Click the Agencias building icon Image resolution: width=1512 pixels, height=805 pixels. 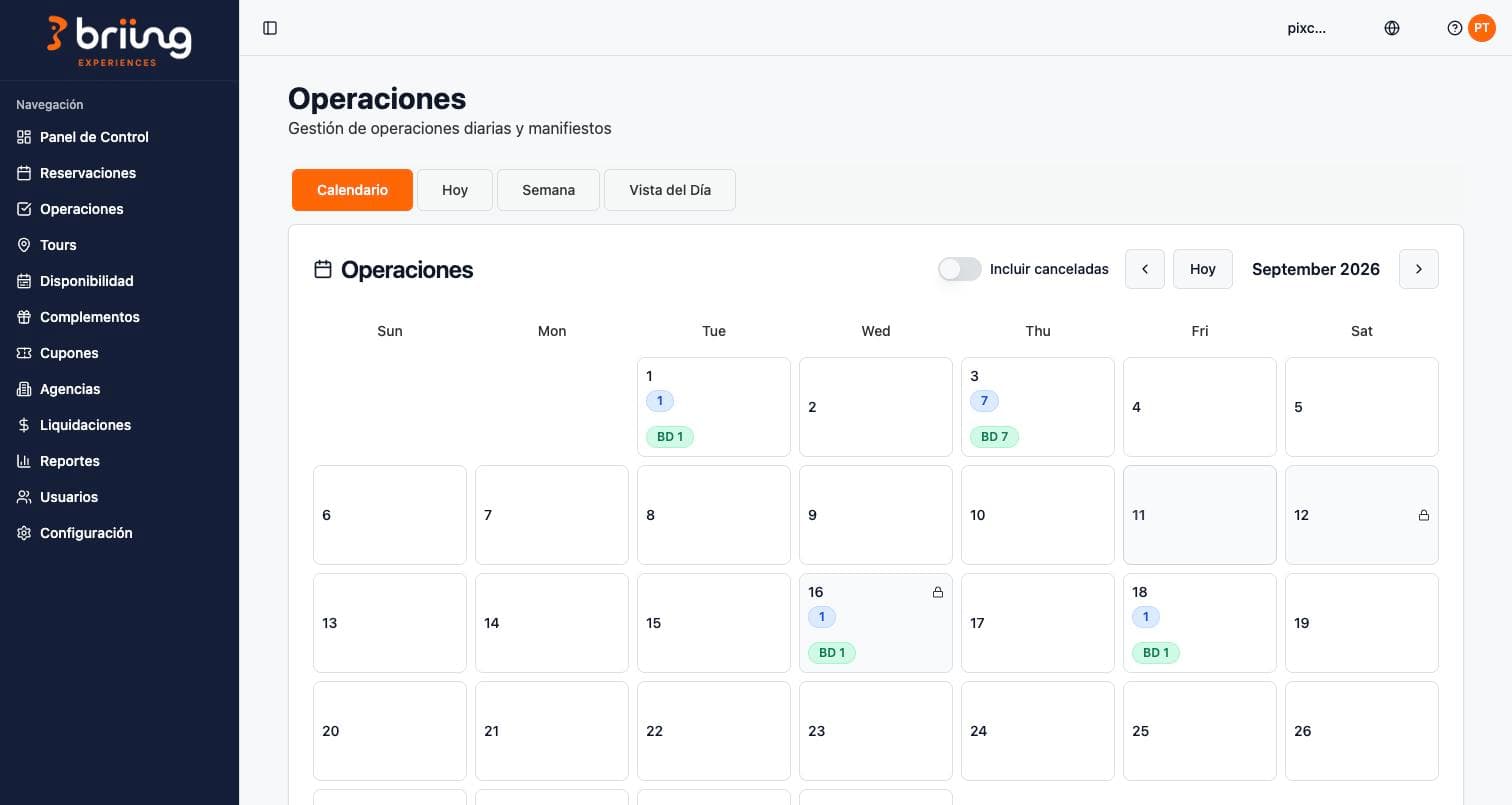(x=24, y=389)
